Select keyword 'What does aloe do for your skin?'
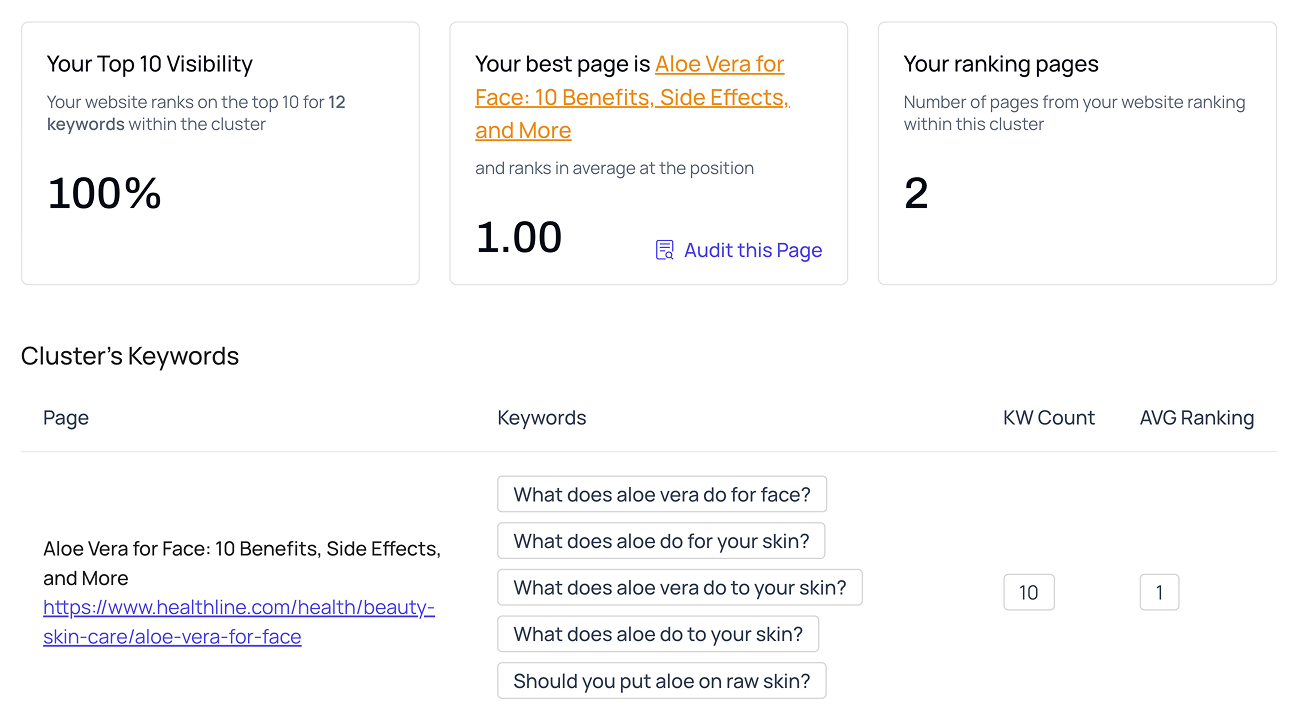Screen dimensions: 1291x724 tap(661, 541)
